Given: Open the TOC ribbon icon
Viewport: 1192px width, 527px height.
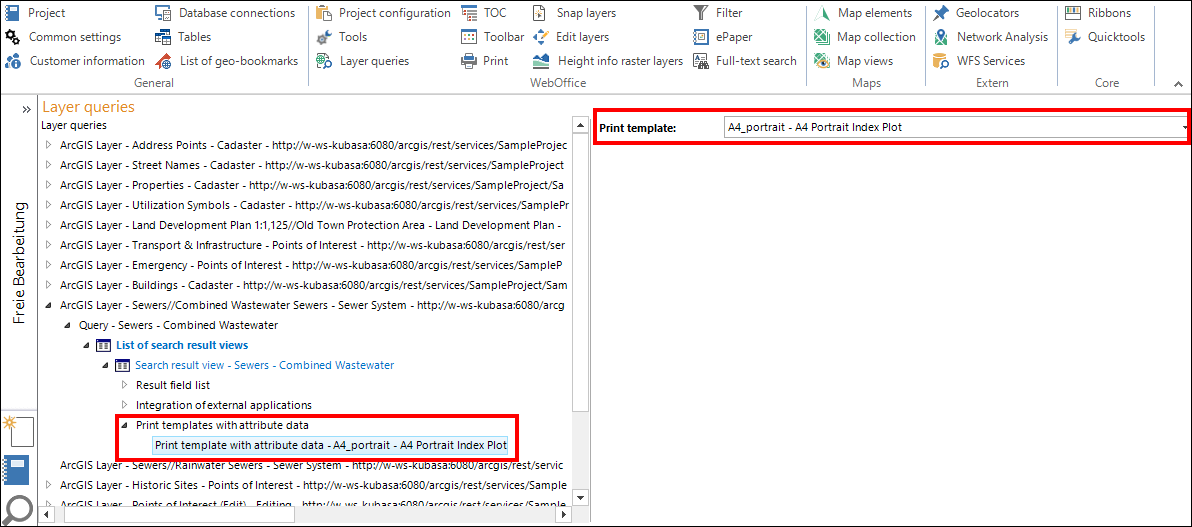Looking at the screenshot, I should 469,13.
